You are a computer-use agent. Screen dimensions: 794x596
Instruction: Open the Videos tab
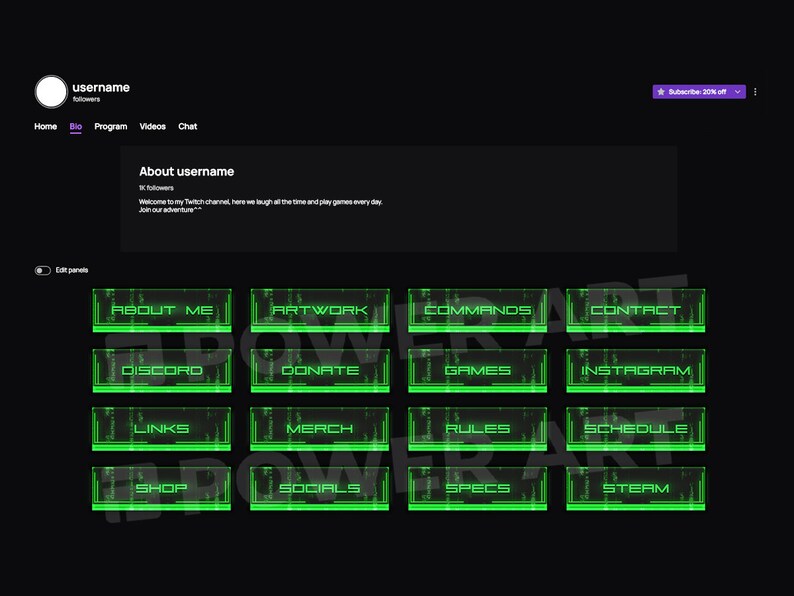click(152, 127)
